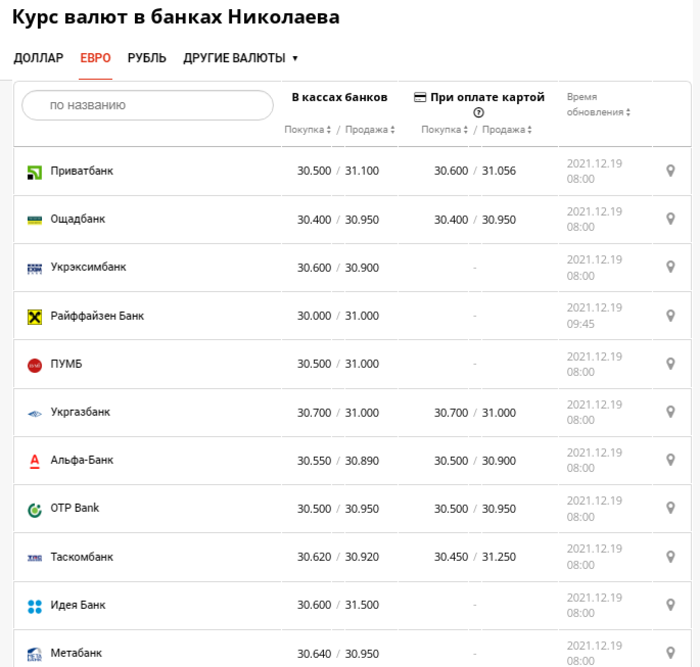Image resolution: width=700 pixels, height=667 pixels.
Task: Switch to the ДОЛЛАР tab
Action: pos(39,58)
